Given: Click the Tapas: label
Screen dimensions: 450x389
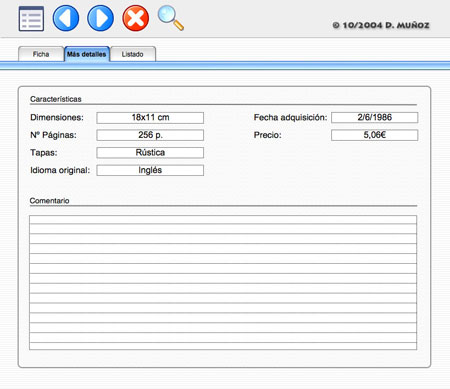Looking at the screenshot, I should point(44,153).
